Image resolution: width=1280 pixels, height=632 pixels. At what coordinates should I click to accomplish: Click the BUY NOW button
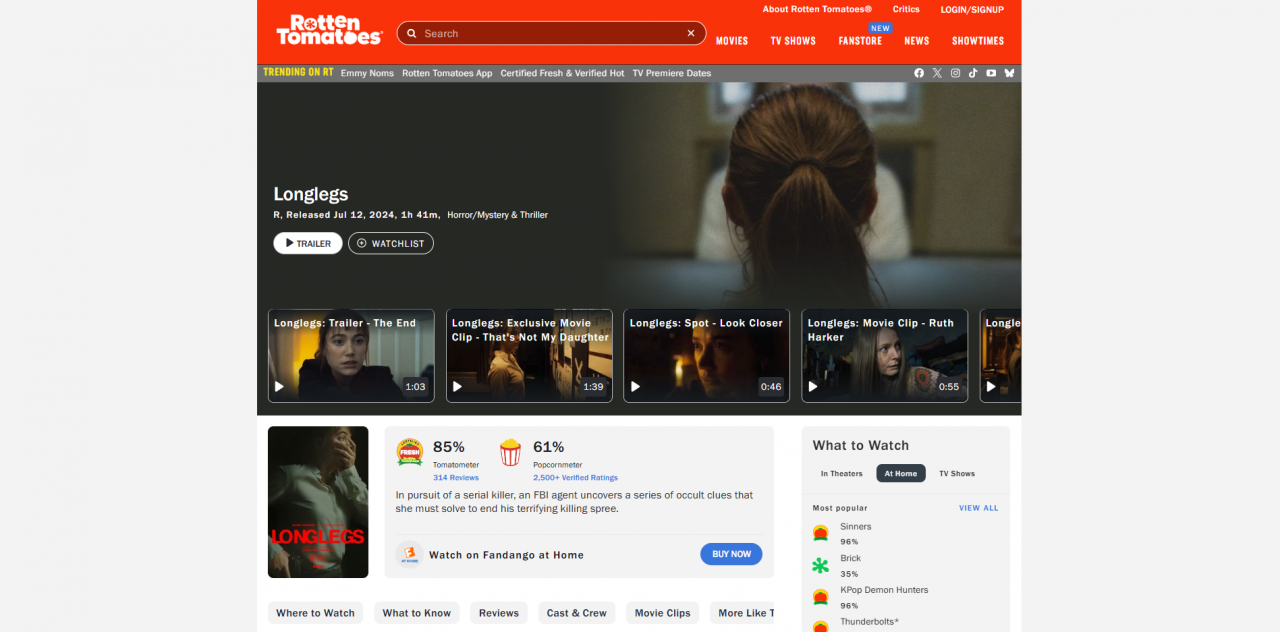(x=731, y=554)
